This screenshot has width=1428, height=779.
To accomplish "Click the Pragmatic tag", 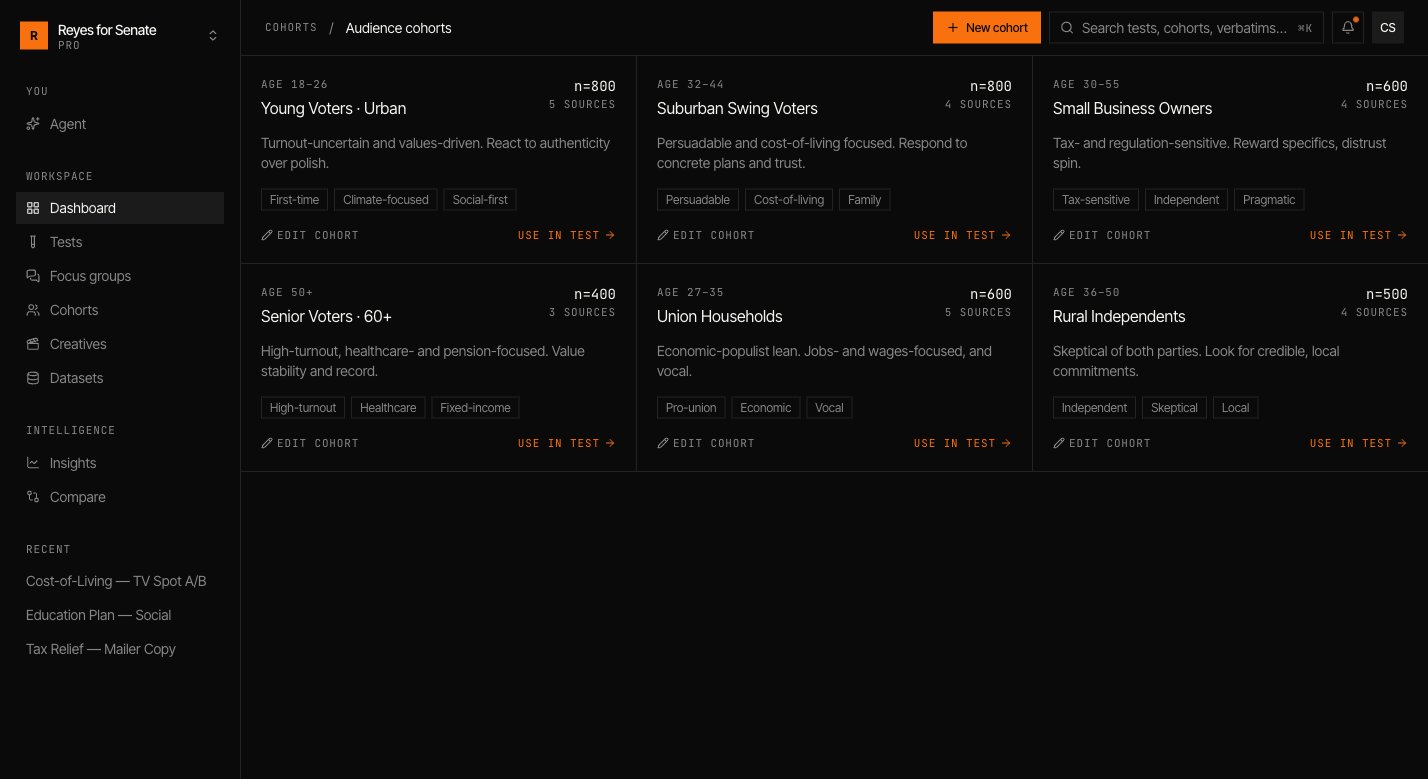I will (1269, 200).
